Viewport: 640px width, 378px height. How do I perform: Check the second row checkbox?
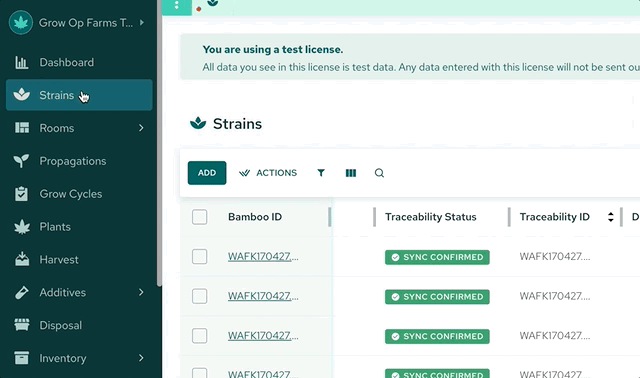(x=200, y=296)
